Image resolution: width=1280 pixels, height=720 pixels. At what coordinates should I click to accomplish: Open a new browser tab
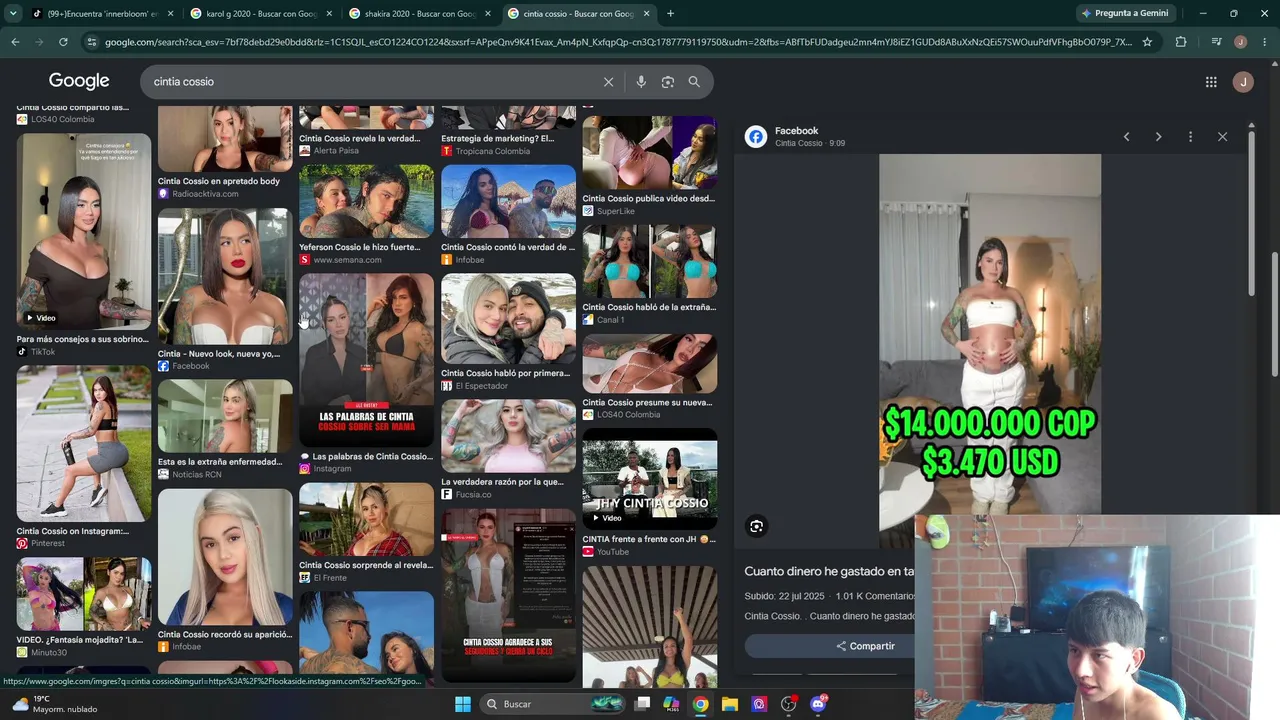pos(670,14)
